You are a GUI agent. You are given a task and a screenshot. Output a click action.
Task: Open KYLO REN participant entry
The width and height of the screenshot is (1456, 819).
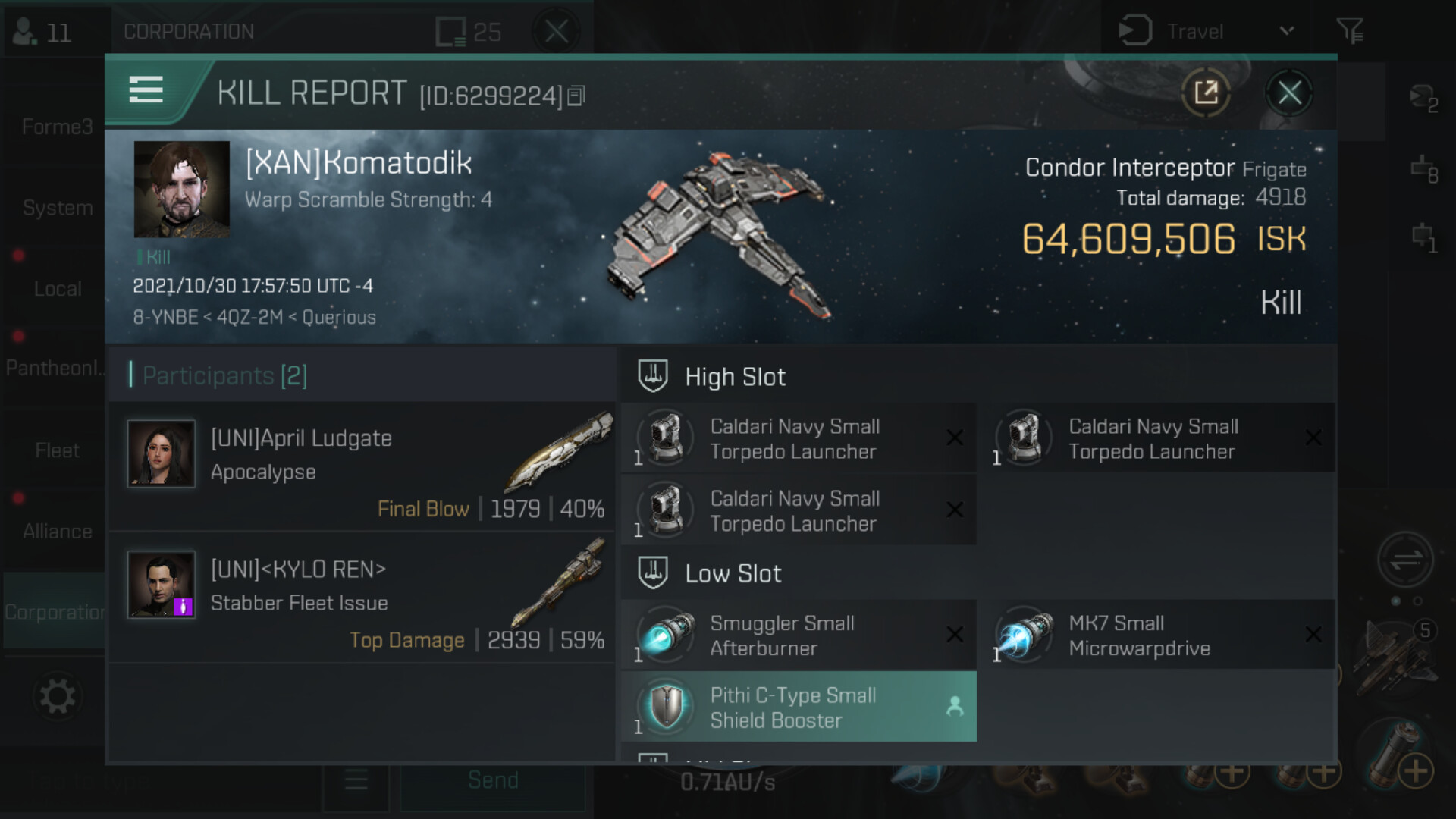(x=362, y=598)
